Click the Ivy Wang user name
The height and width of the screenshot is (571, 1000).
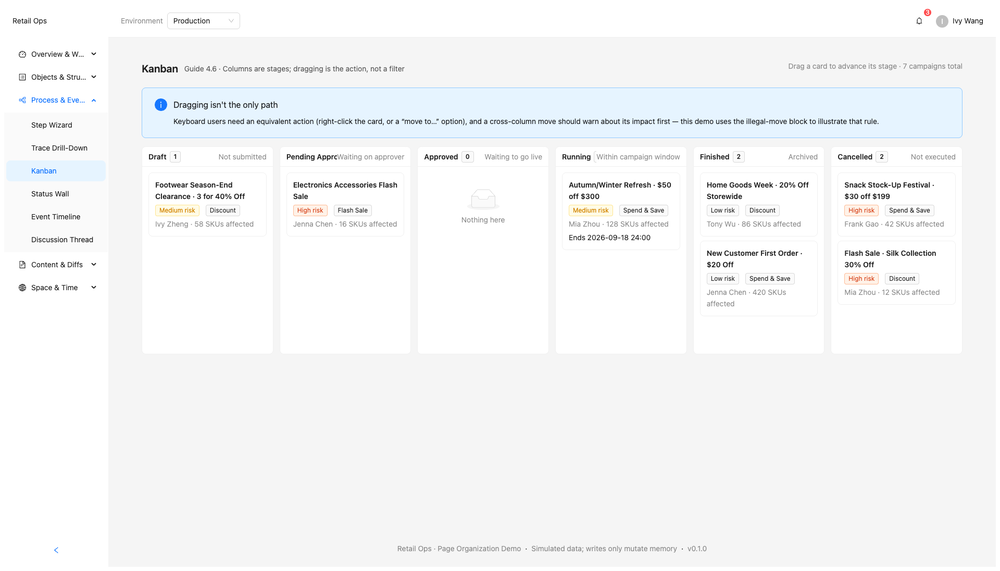967,21
